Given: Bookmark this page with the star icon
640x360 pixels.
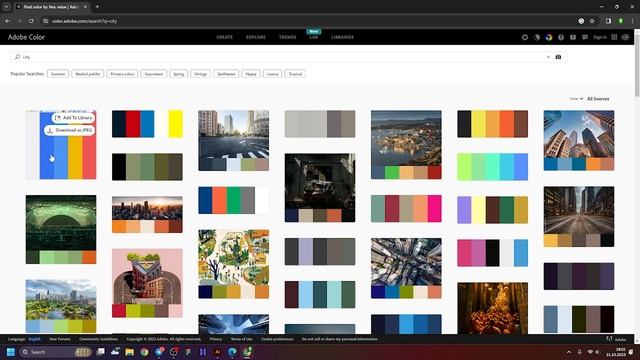Looking at the screenshot, I should pyautogui.click(x=592, y=21).
